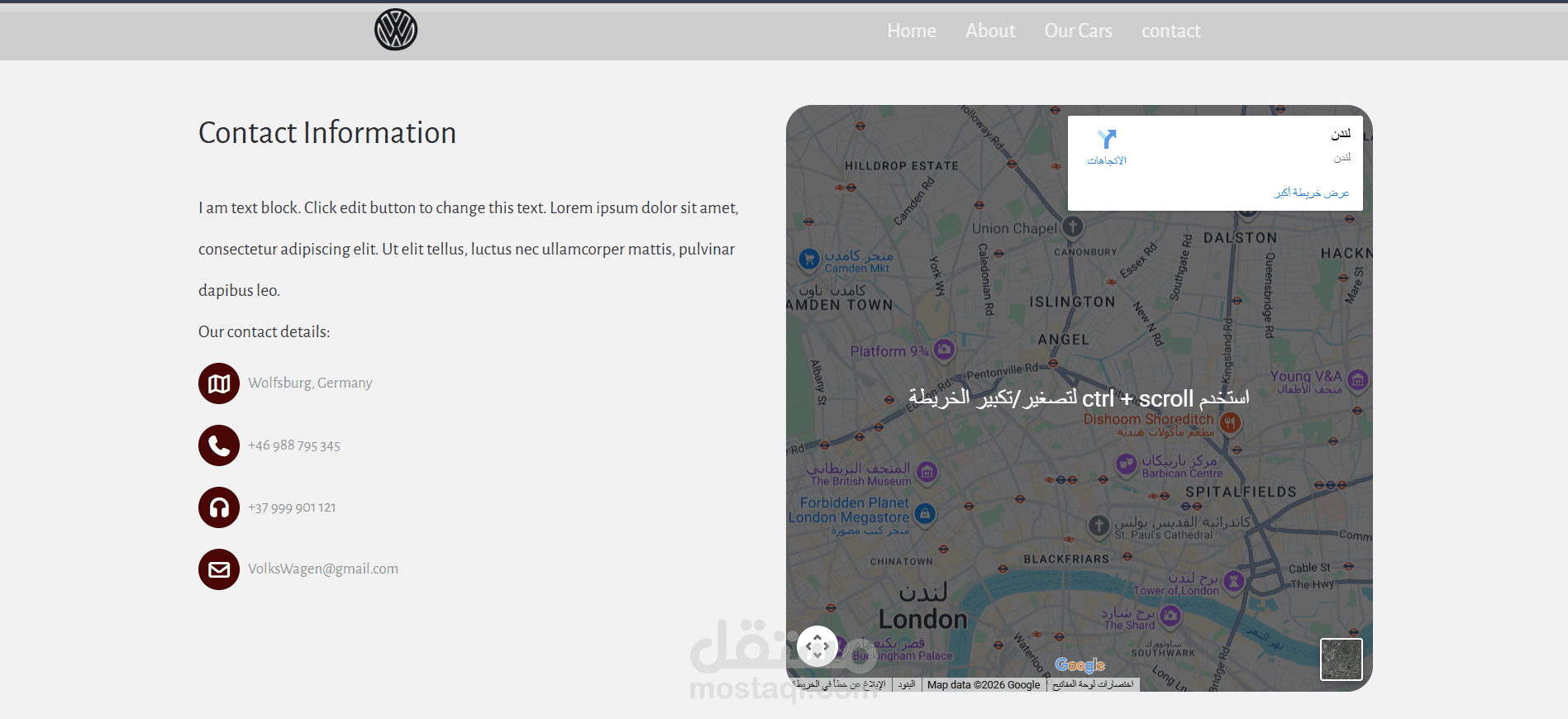Click the Tower of London marker
The image size is (1568, 719).
pyautogui.click(x=1234, y=581)
